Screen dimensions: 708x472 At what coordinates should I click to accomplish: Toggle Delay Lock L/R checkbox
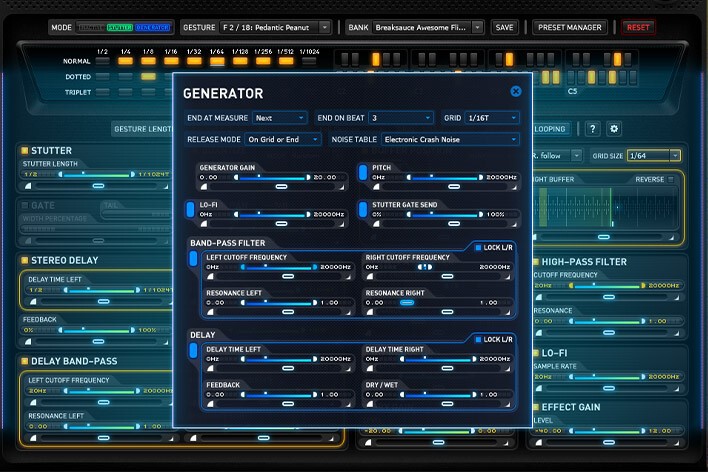[x=478, y=339]
